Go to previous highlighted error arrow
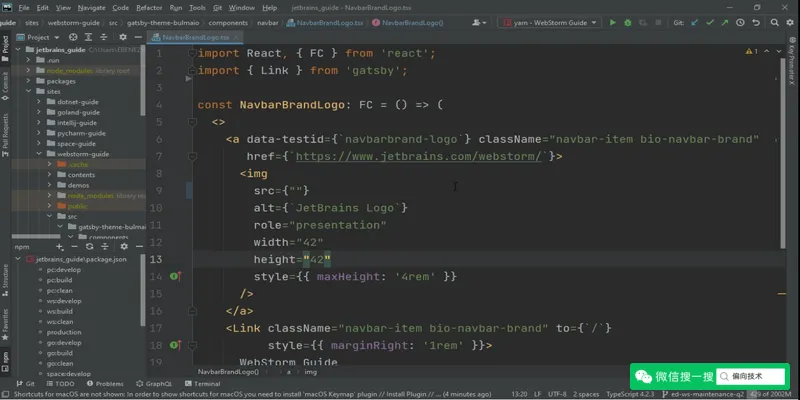The image size is (800, 400). (767, 52)
